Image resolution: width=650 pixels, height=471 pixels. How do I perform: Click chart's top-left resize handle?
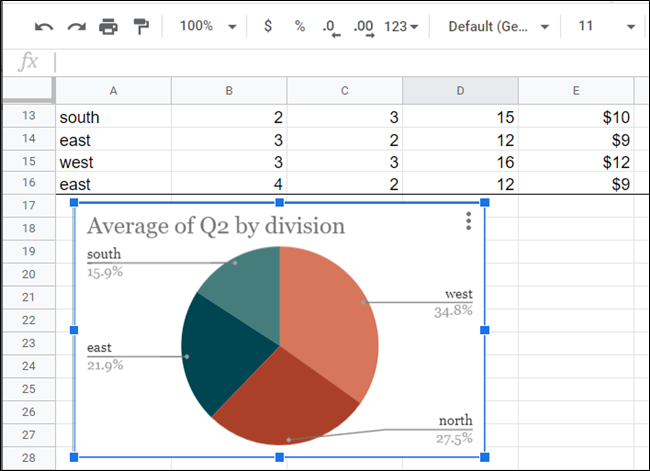tap(74, 202)
